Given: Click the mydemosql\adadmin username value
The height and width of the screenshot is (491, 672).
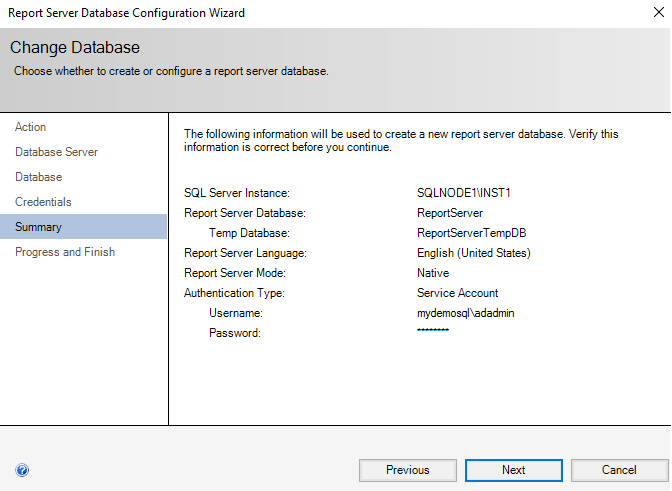Looking at the screenshot, I should 466,313.
